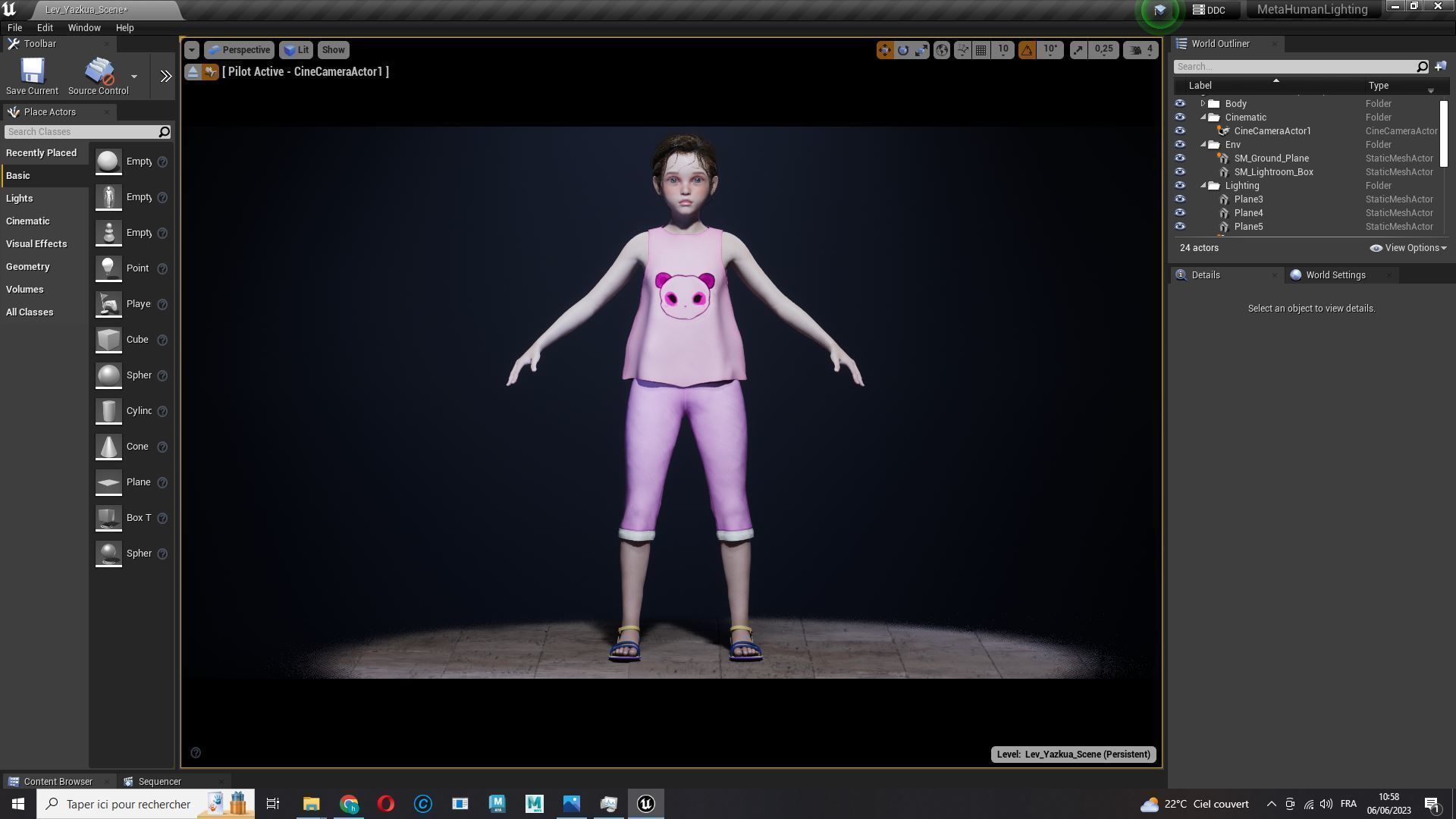Viewport: 1456px width, 819px height.
Task: Select the rotate gizmo tool
Action: click(903, 50)
